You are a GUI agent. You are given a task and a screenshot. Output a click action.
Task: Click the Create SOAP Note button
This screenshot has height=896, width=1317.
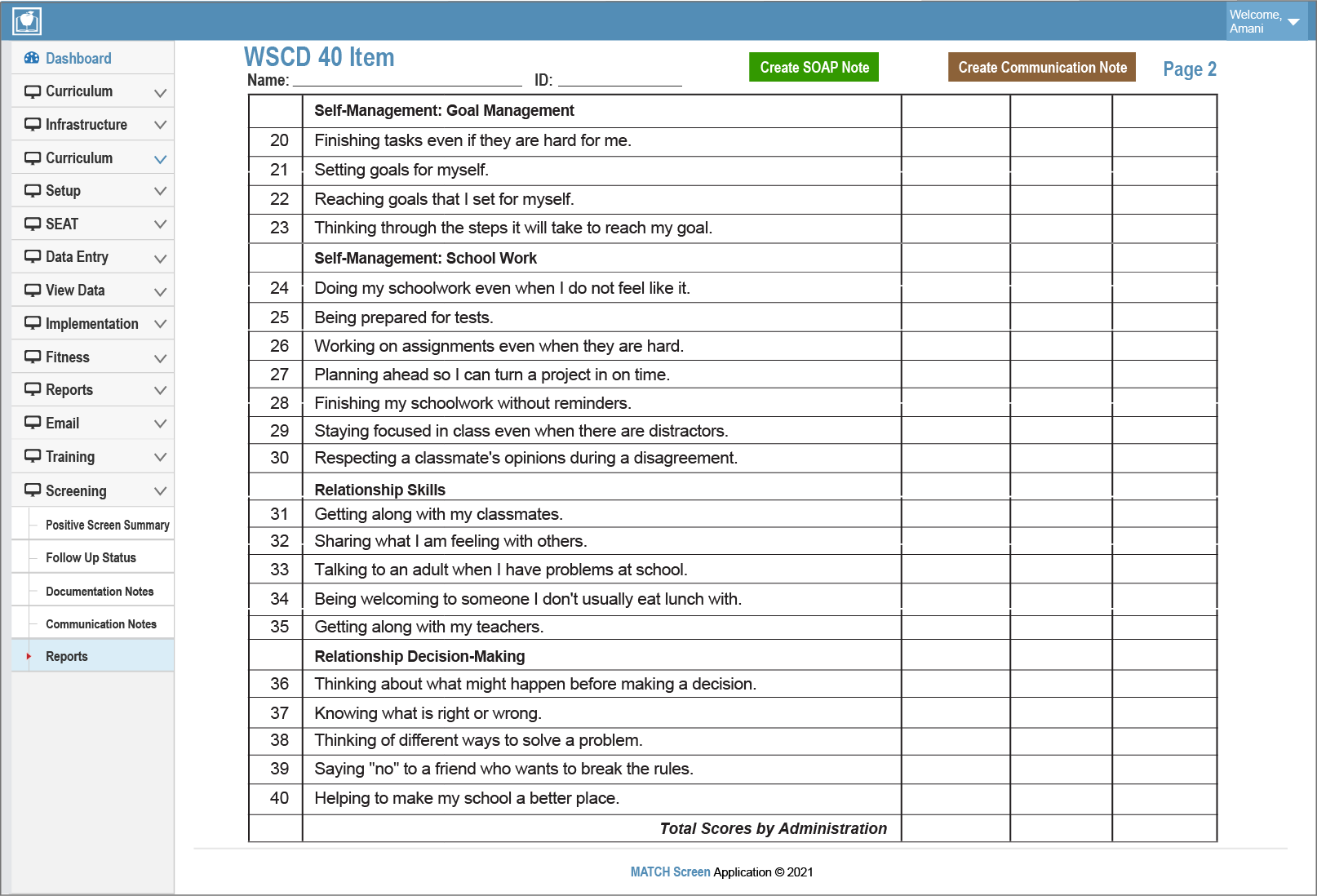tap(813, 67)
